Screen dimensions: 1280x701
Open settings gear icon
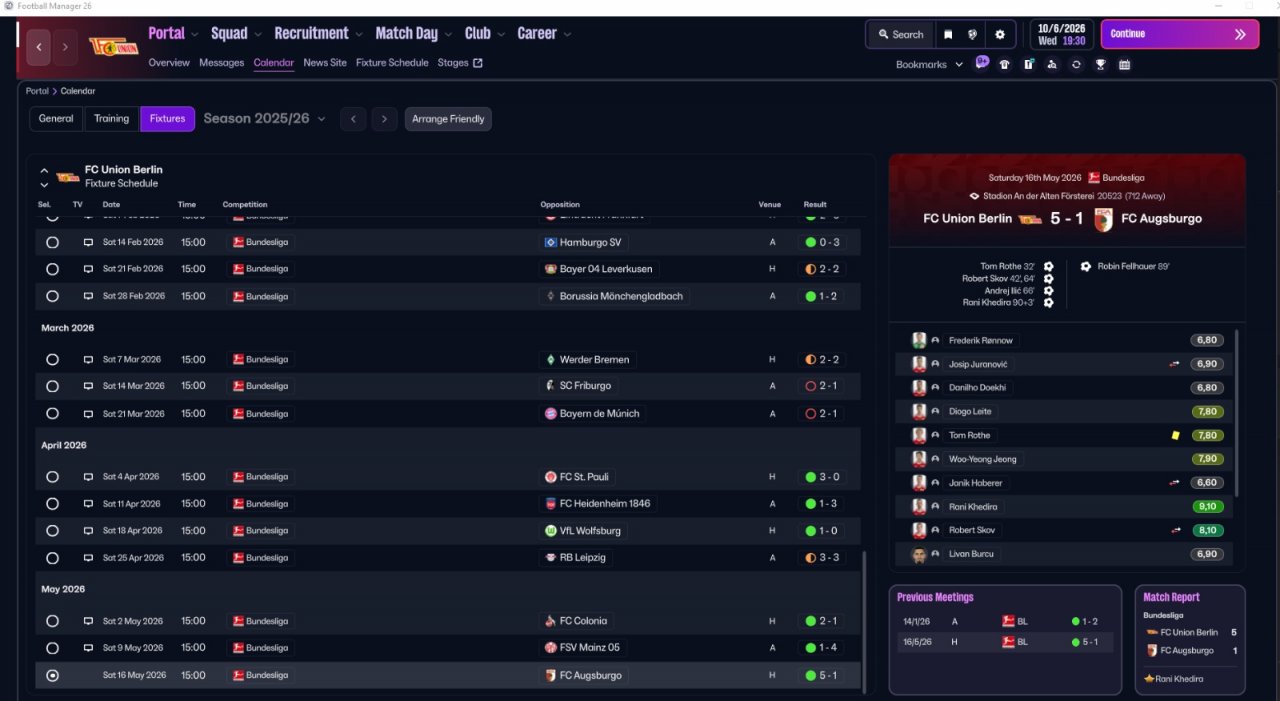click(x=1000, y=34)
